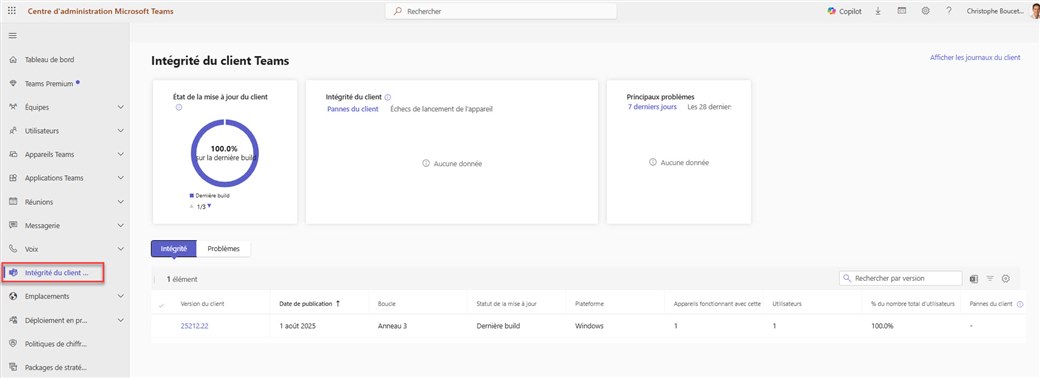Click the downloads arrow icon in header

pos(878,11)
